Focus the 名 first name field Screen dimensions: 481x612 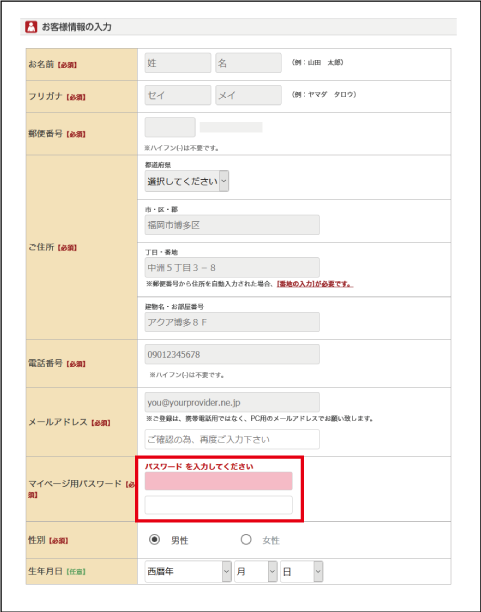248,63
